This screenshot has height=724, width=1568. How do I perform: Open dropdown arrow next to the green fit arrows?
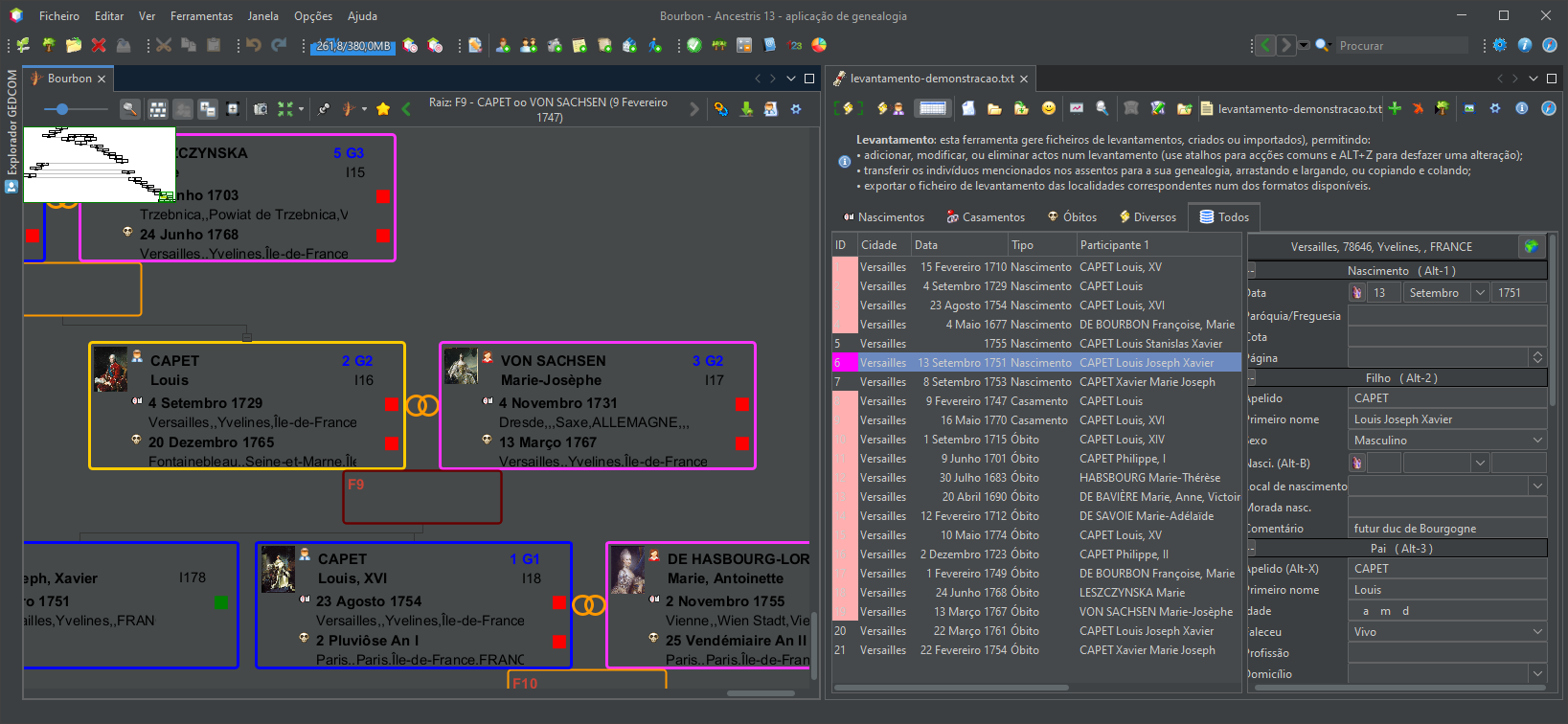[x=301, y=109]
